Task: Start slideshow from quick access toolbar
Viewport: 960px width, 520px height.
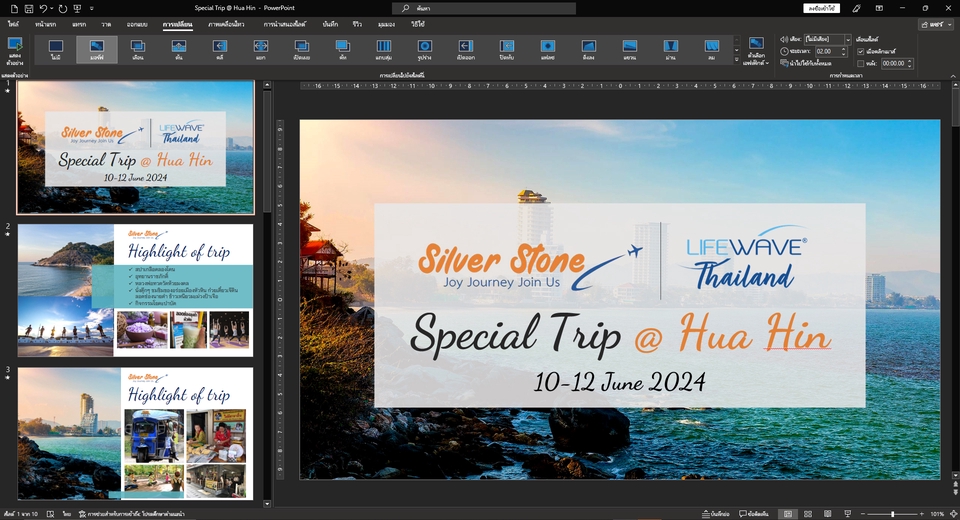Action: (77, 9)
